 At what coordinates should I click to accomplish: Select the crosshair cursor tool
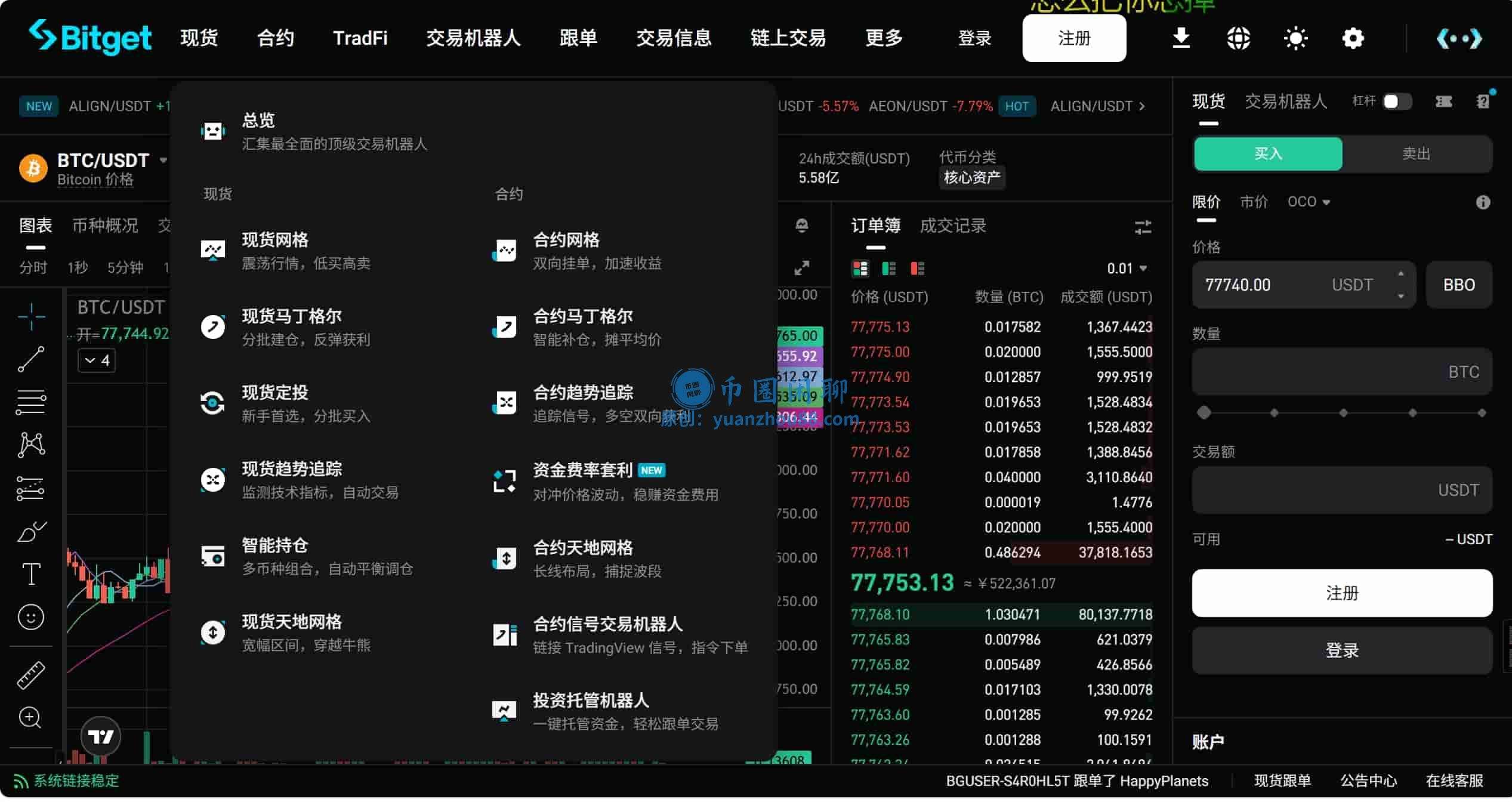coord(31,316)
